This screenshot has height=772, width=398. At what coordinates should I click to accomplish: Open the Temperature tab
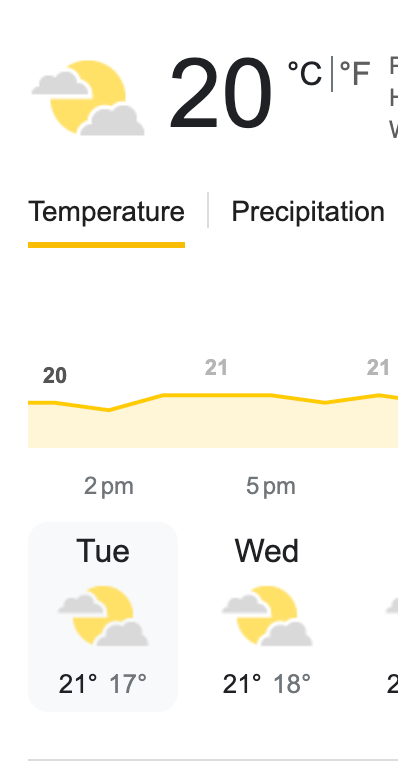[x=106, y=212]
